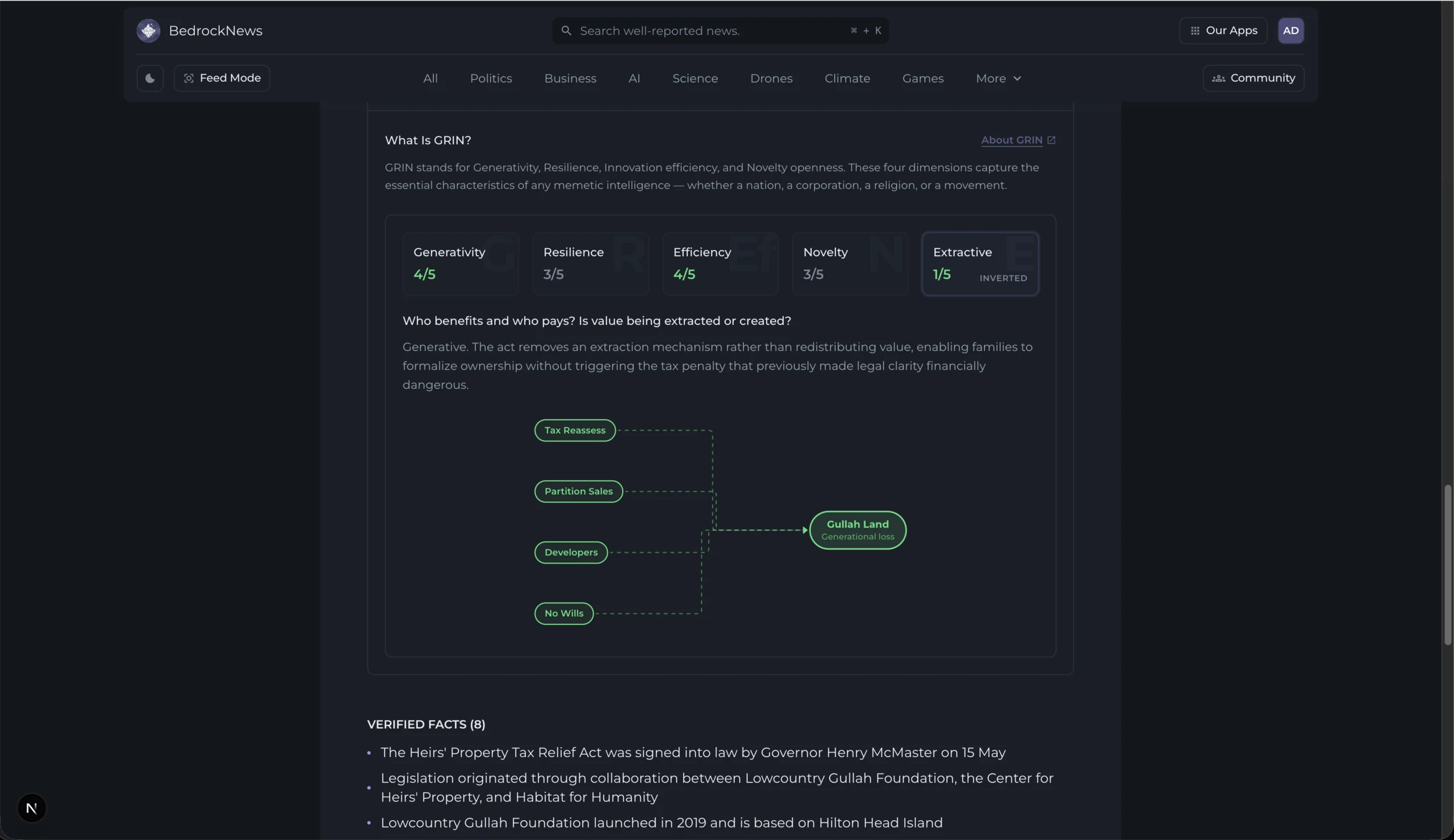The height and width of the screenshot is (840, 1454).
Task: Expand the More categories dropdown
Action: 998,78
